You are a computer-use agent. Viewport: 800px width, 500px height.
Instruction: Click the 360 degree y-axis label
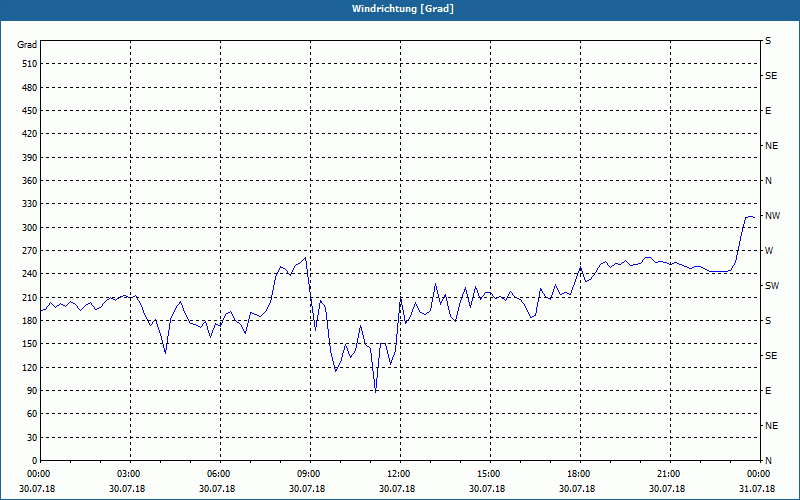click(x=30, y=181)
